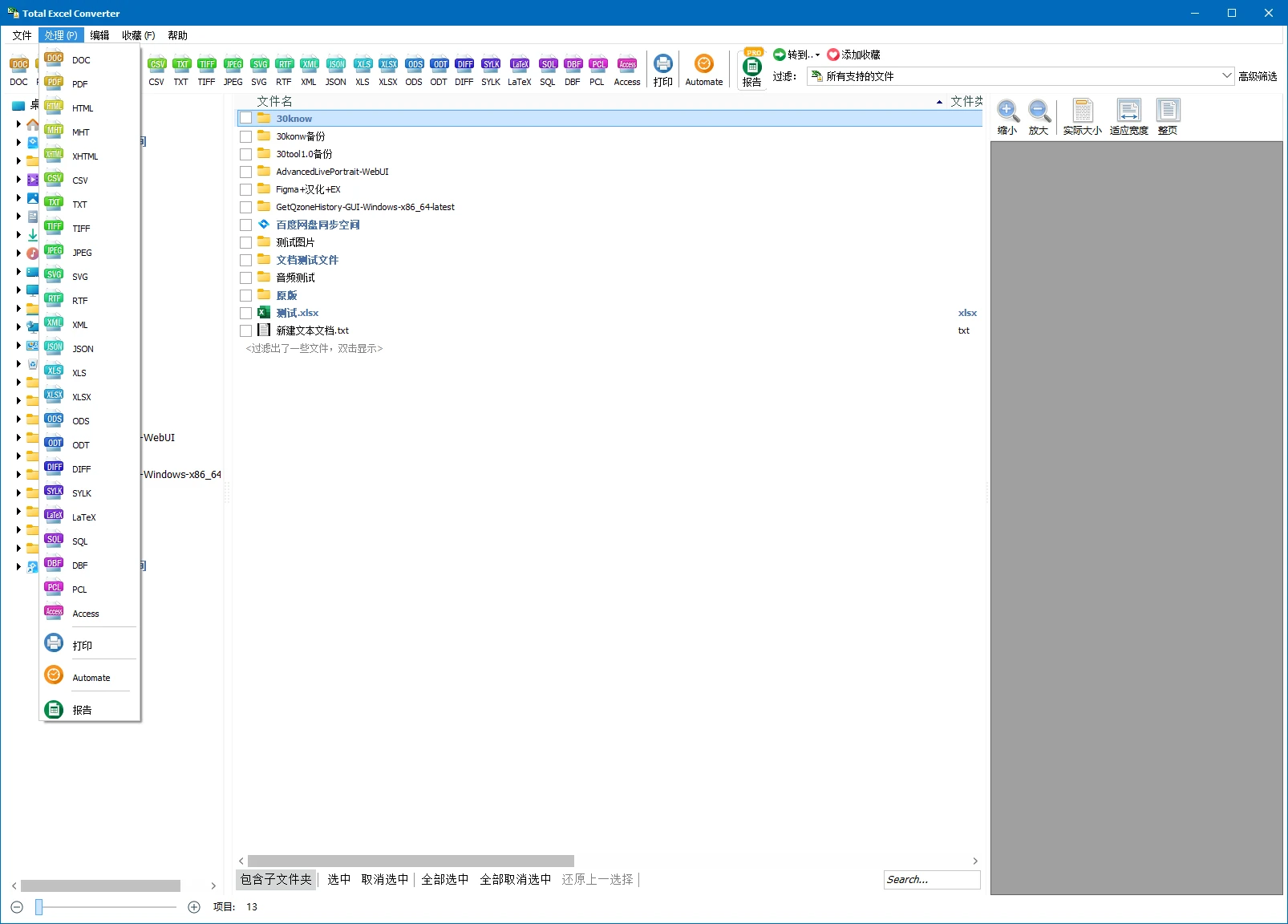Tick the checkbox beside 30know folder
The width and height of the screenshot is (1288, 924).
coord(246,119)
